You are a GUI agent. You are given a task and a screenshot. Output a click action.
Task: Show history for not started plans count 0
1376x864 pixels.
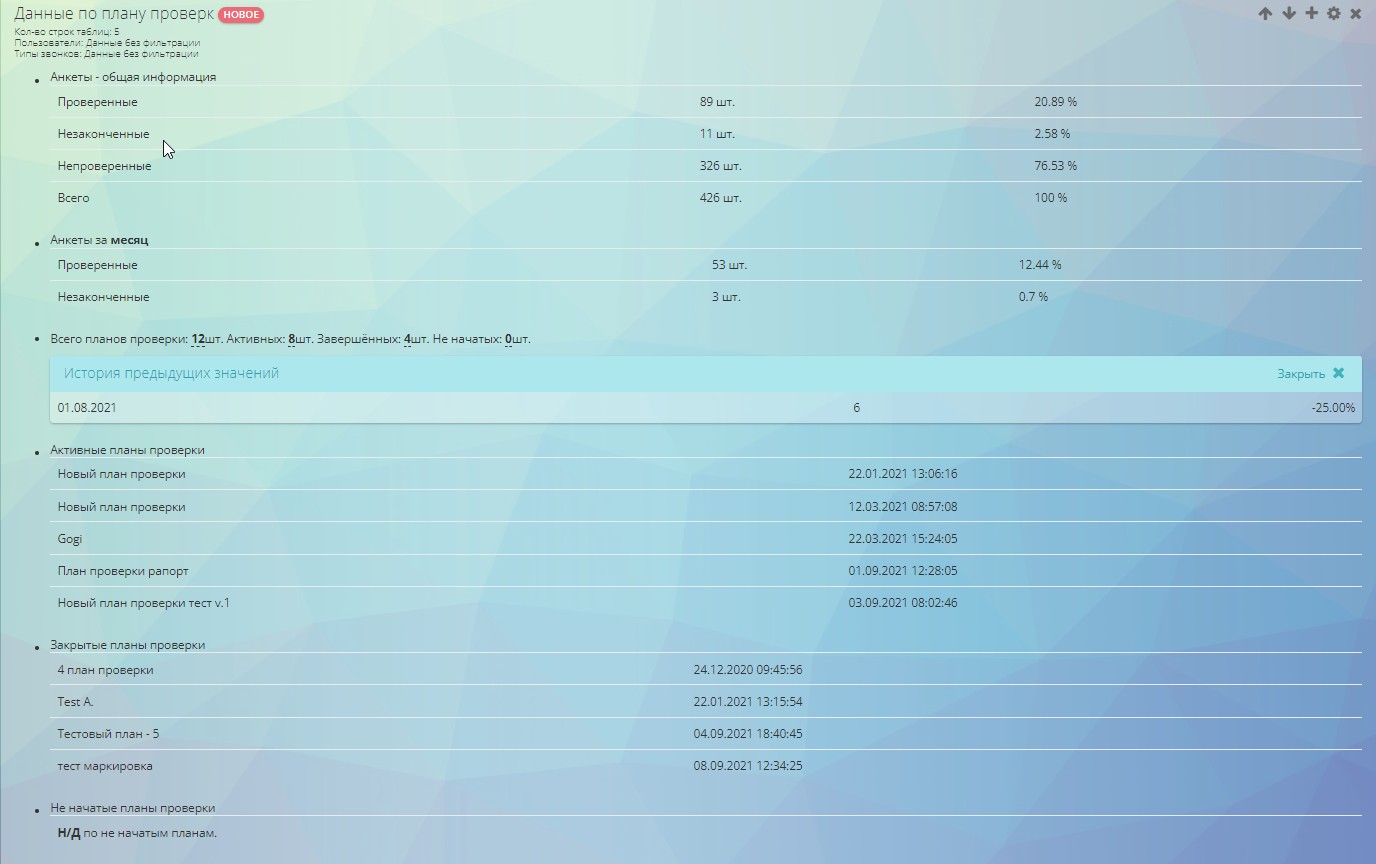[x=508, y=340]
